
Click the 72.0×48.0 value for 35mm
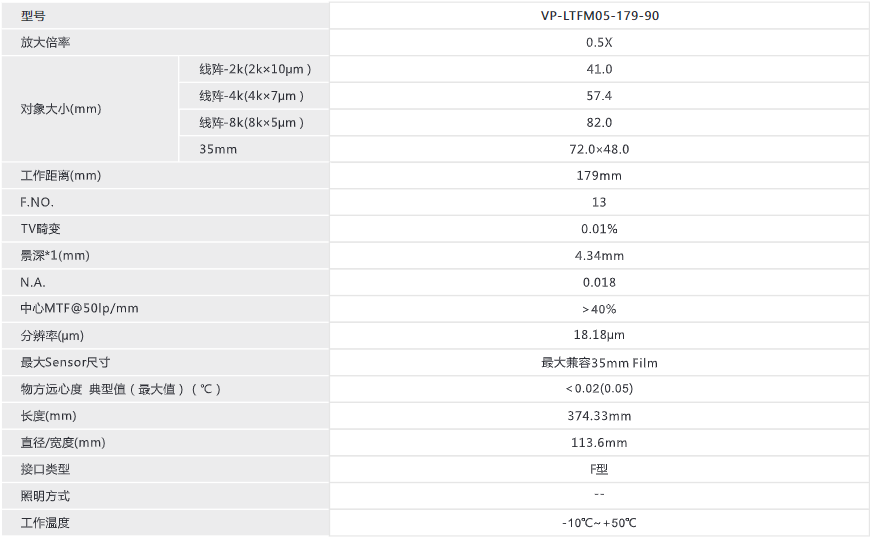coord(599,149)
